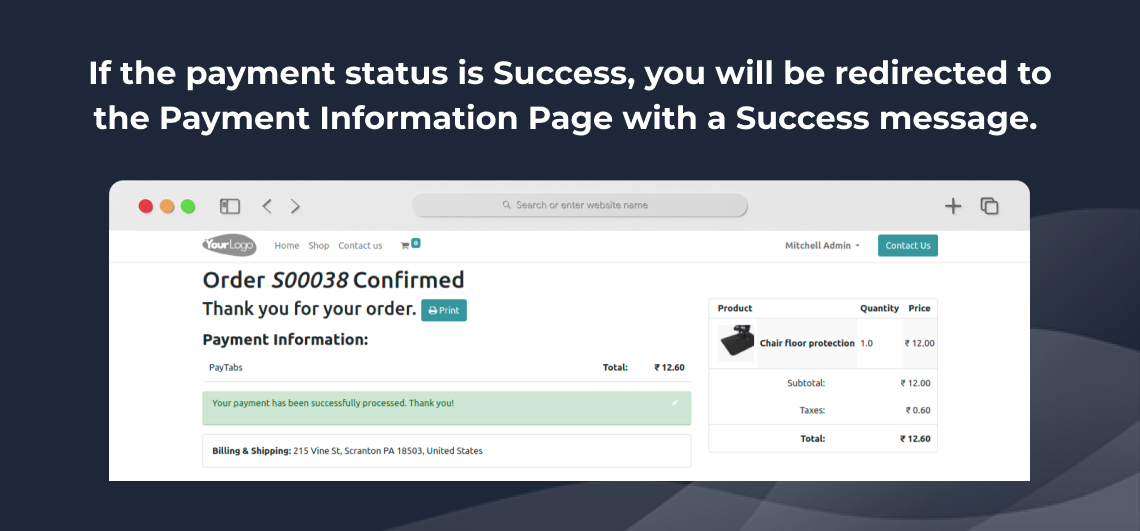Image resolution: width=1140 pixels, height=531 pixels.
Task: Open the Home menu item
Action: [x=286, y=246]
